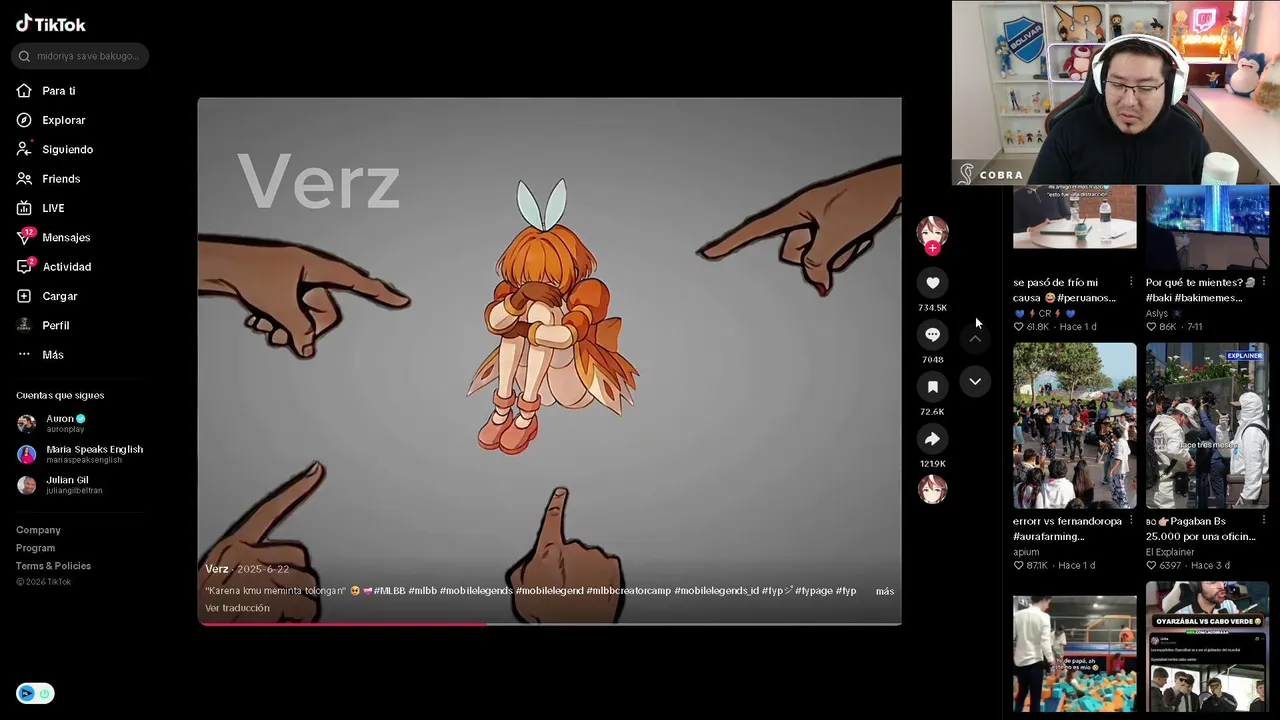Go to the next video with down chevron
1280x720 pixels.
coord(975,381)
